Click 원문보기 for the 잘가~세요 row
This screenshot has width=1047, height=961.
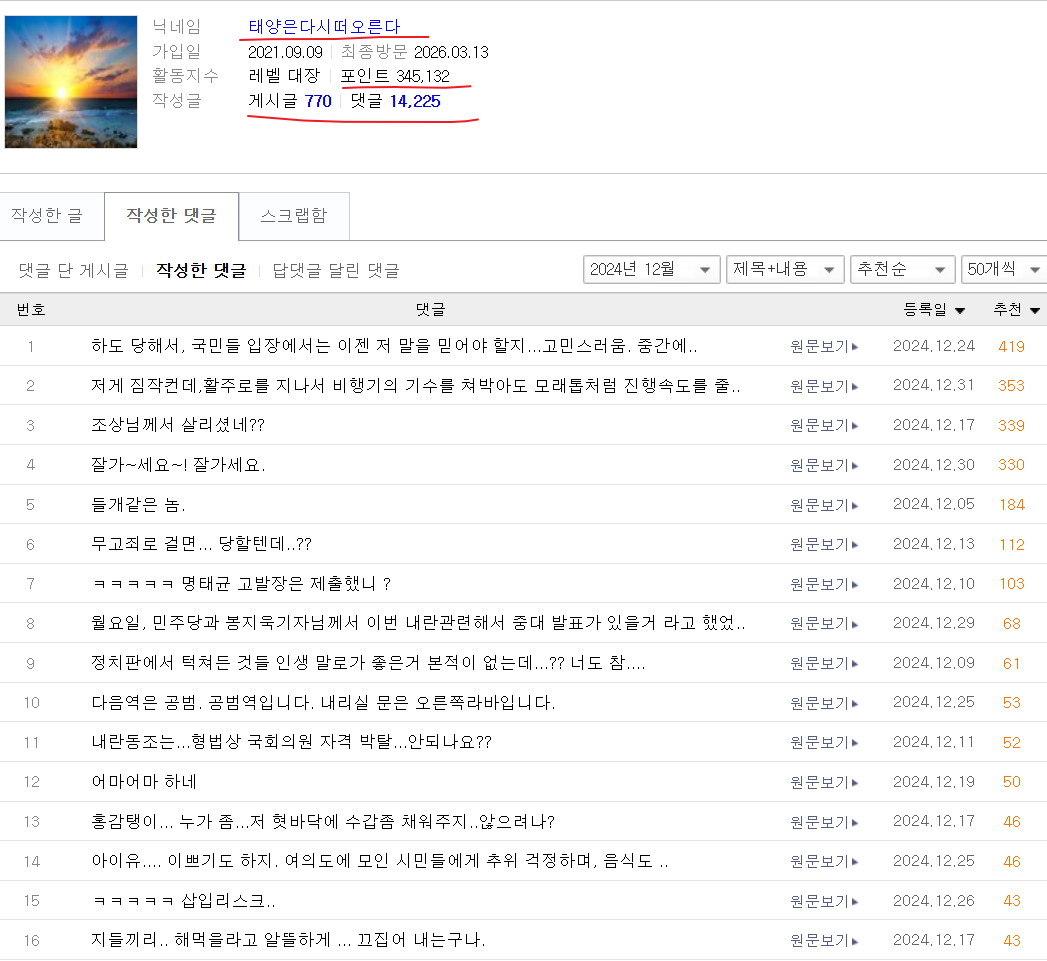(824, 465)
